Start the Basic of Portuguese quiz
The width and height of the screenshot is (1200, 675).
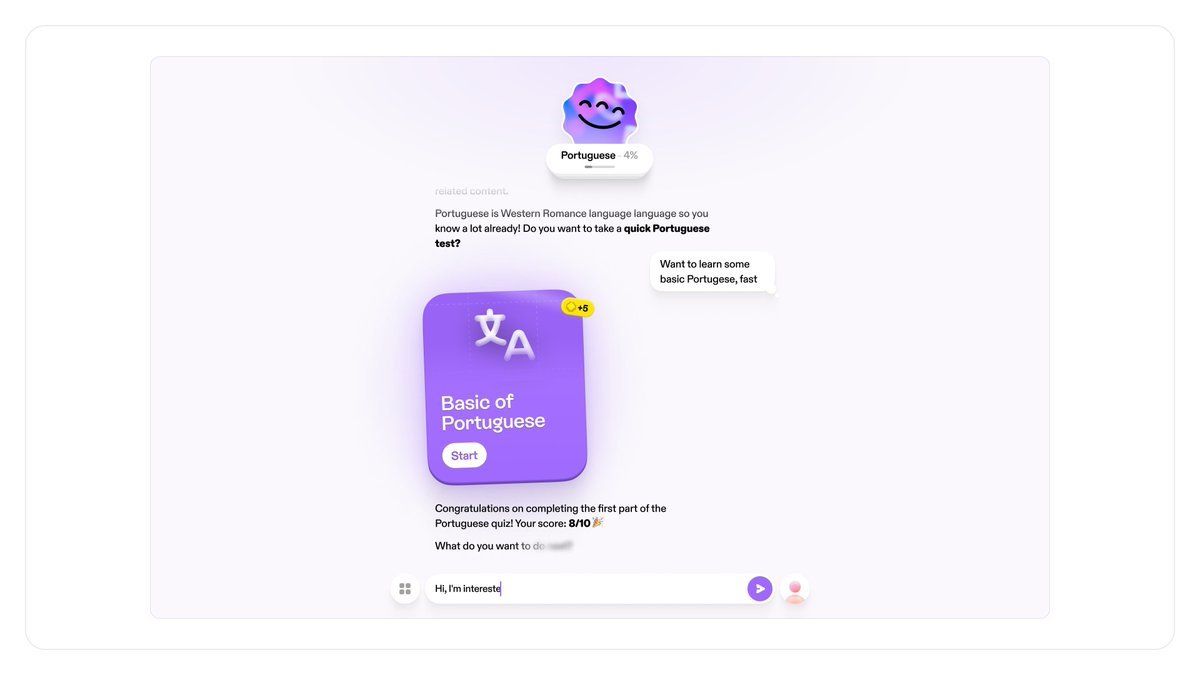464,456
